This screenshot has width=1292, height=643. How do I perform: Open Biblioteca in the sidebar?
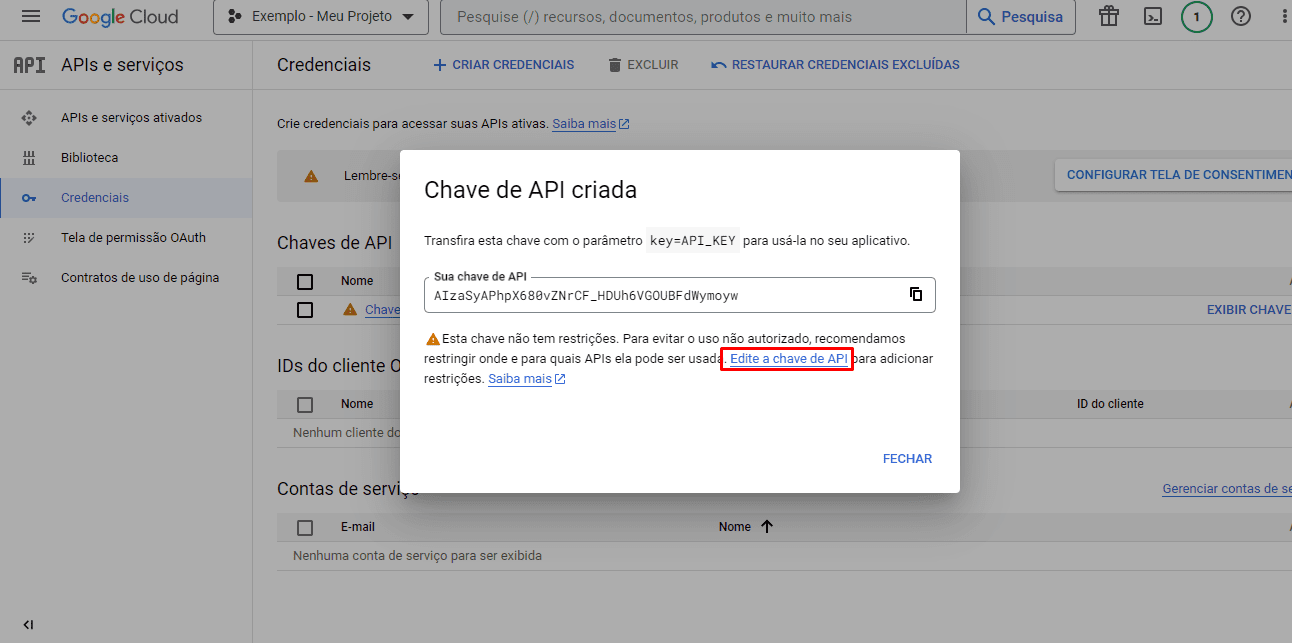pyautogui.click(x=89, y=158)
